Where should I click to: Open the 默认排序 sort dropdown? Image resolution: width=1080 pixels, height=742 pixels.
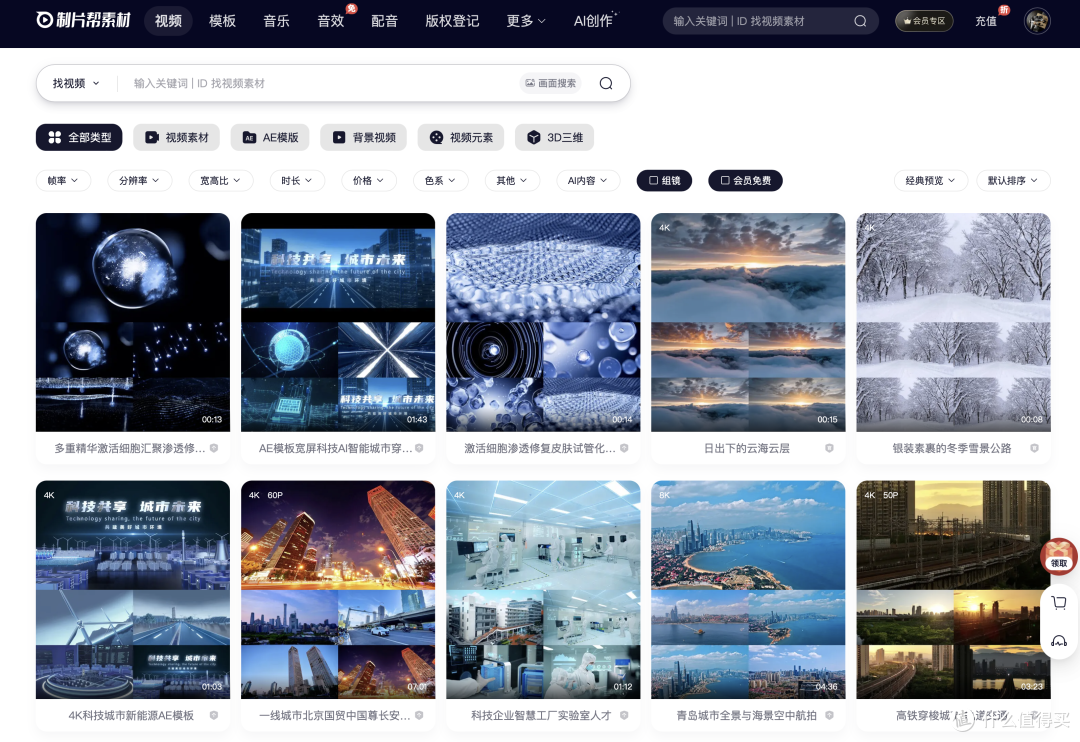point(1013,181)
